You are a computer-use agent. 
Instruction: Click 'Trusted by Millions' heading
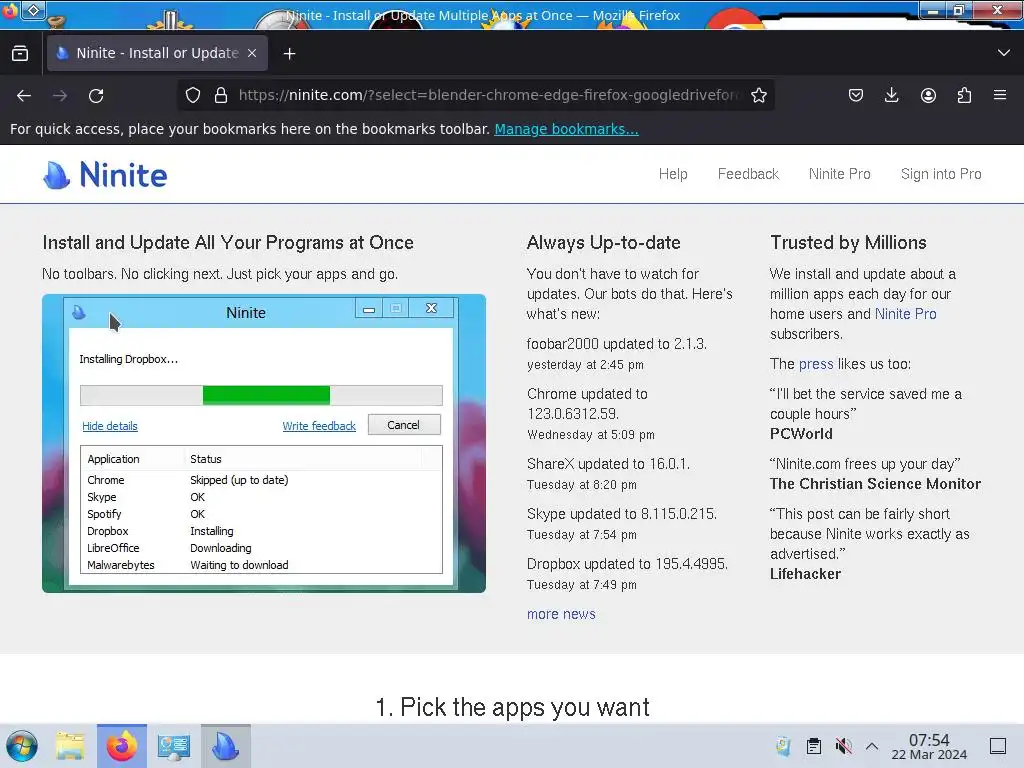[848, 242]
